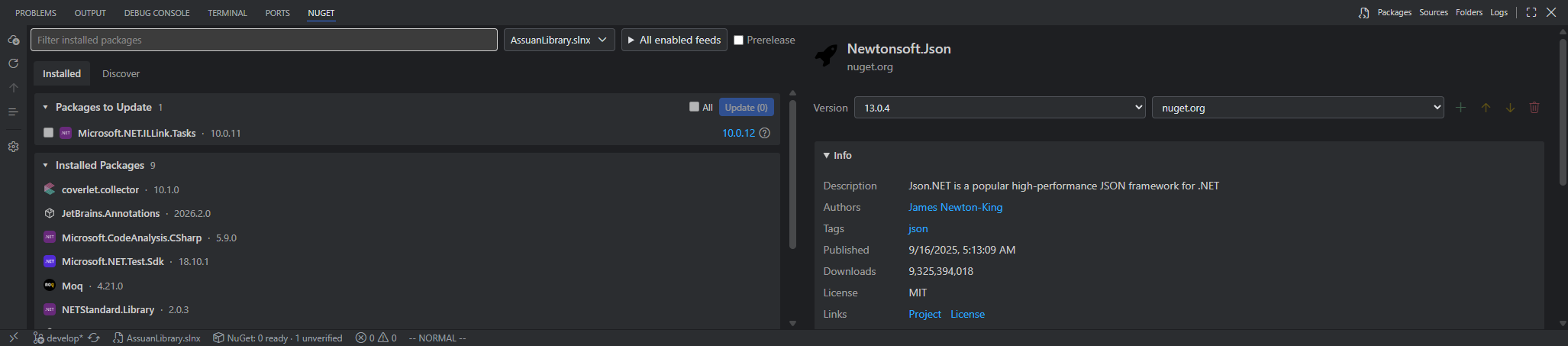Select the NUGET panel tab

321,13
